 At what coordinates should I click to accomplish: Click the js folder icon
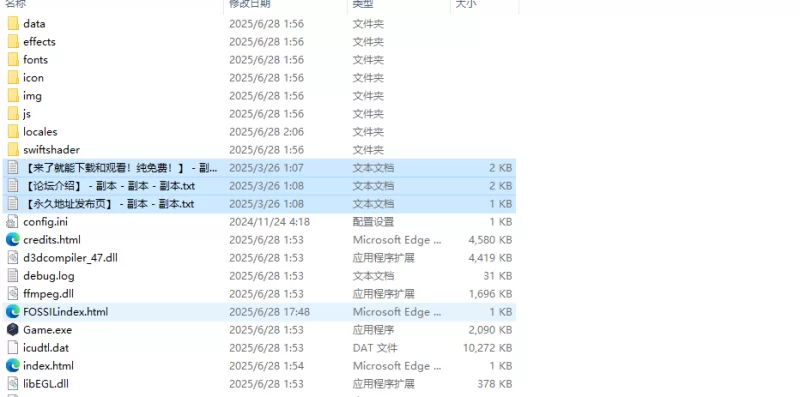coord(13,114)
